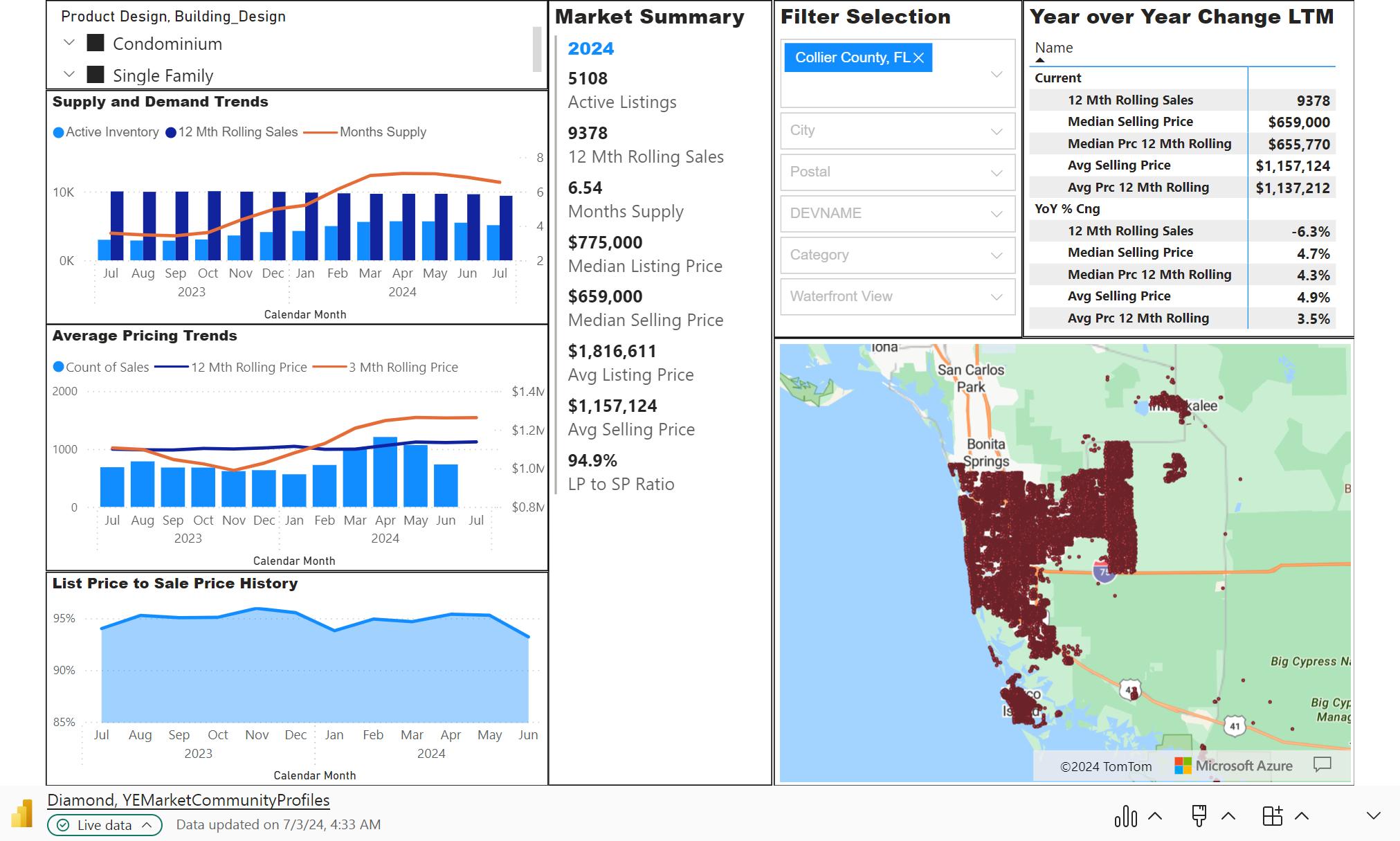1400x841 pixels.
Task: Click the Microsoft Azure logo on the map
Action: 1183,766
